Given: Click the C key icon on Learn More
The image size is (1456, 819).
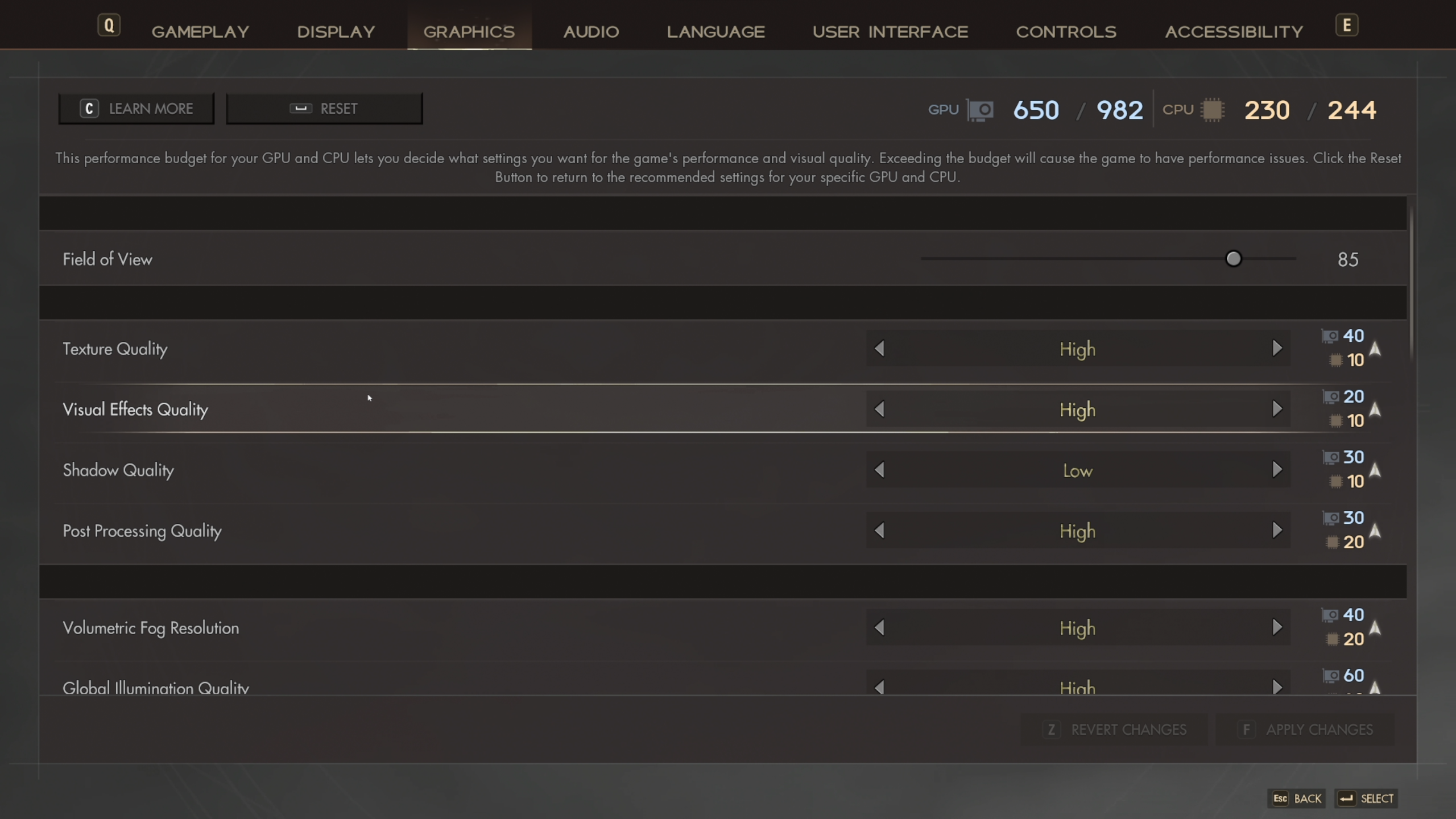Looking at the screenshot, I should (89, 109).
